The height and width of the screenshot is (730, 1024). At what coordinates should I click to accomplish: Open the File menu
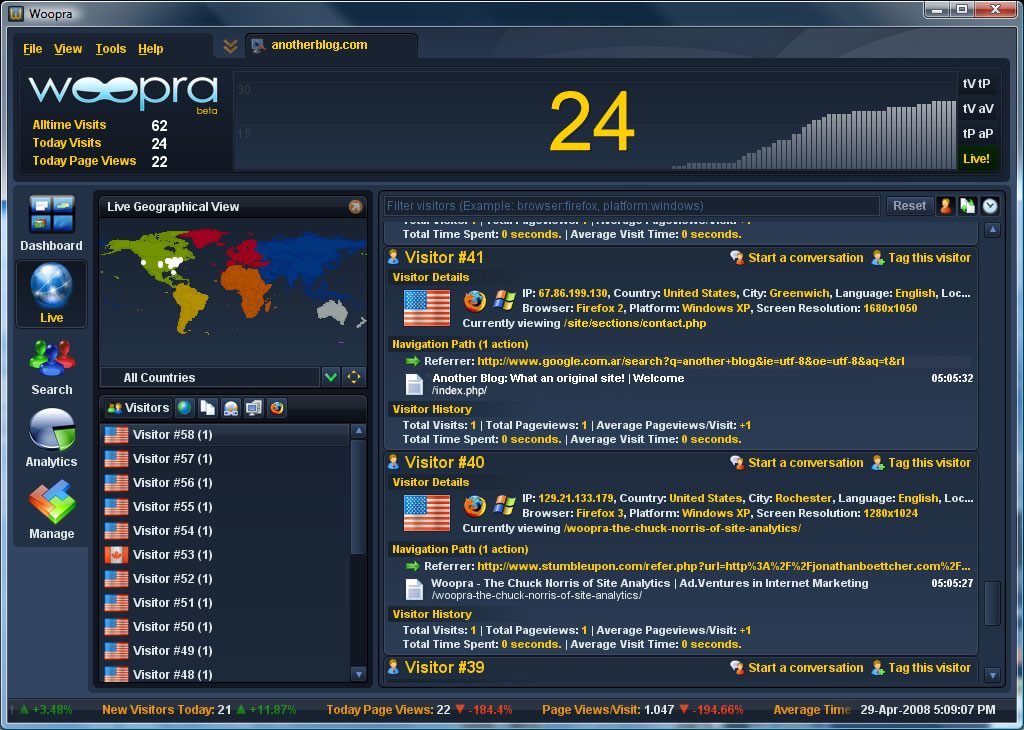click(33, 49)
